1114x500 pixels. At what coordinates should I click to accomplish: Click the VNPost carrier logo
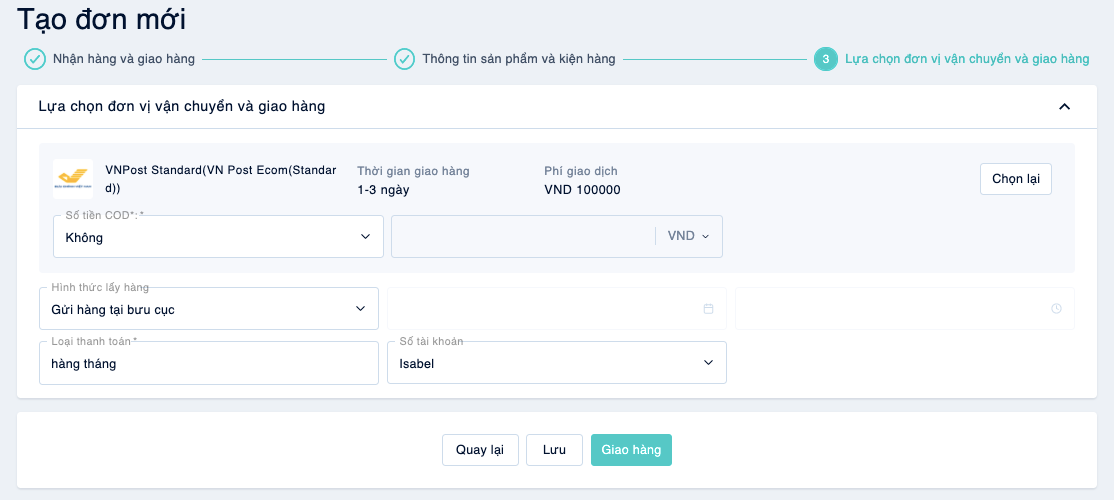point(73,179)
